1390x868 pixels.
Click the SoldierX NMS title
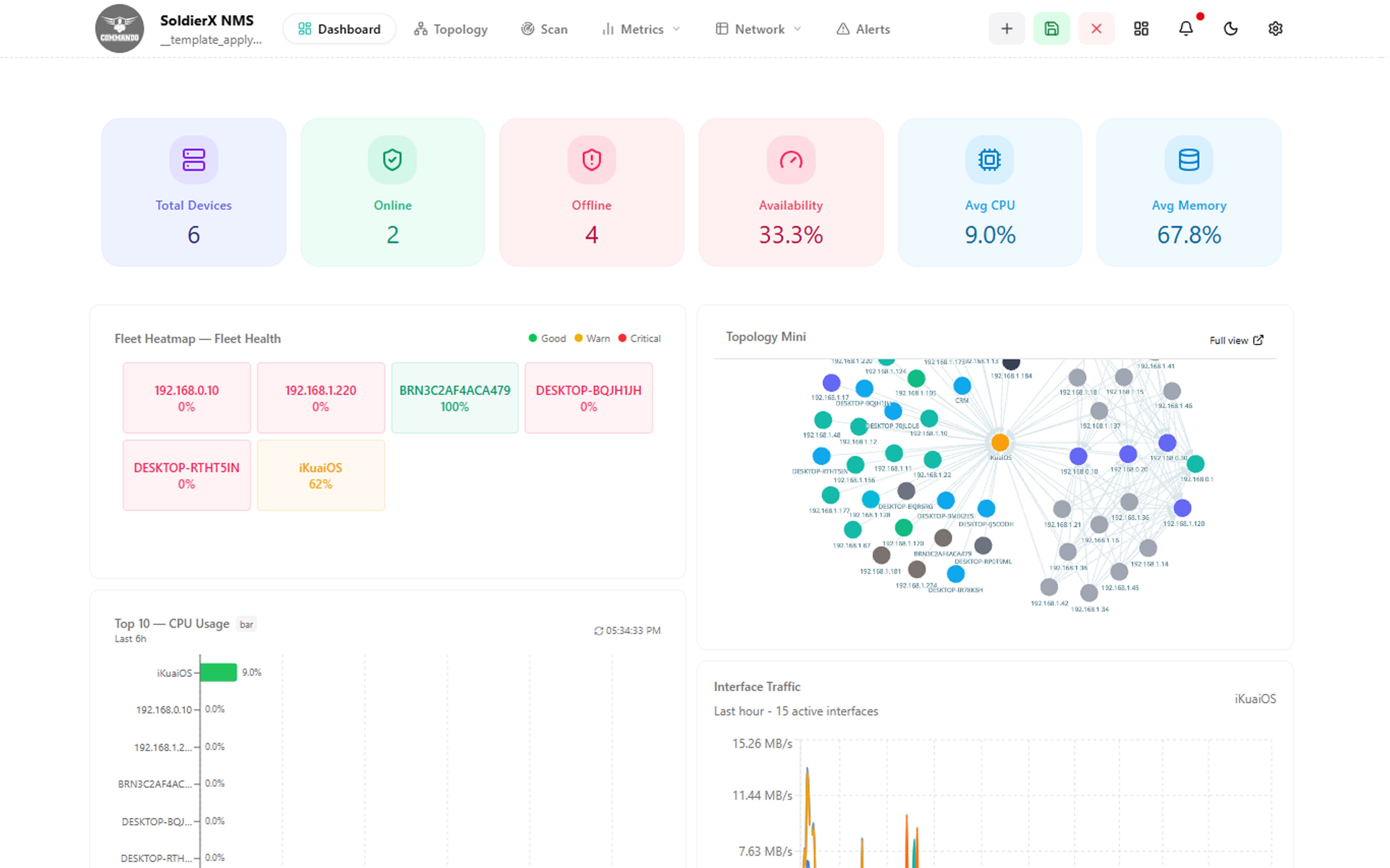207,21
